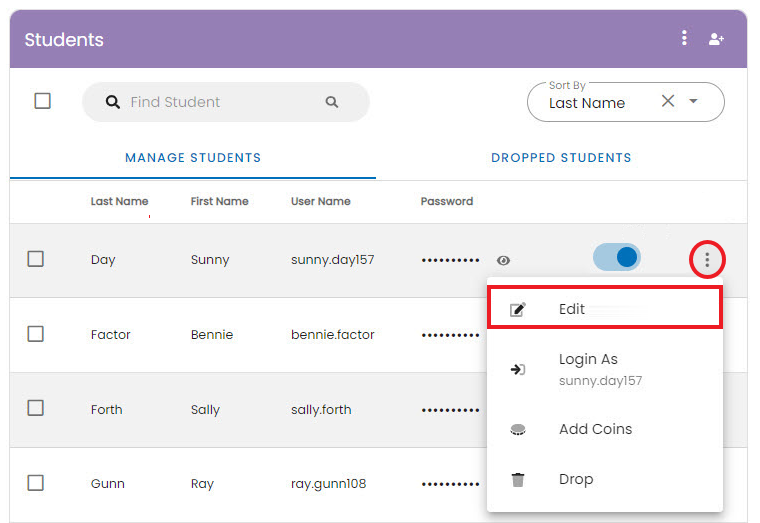Open Sunny Day's row options menu
The image size is (760, 523).
(x=707, y=260)
